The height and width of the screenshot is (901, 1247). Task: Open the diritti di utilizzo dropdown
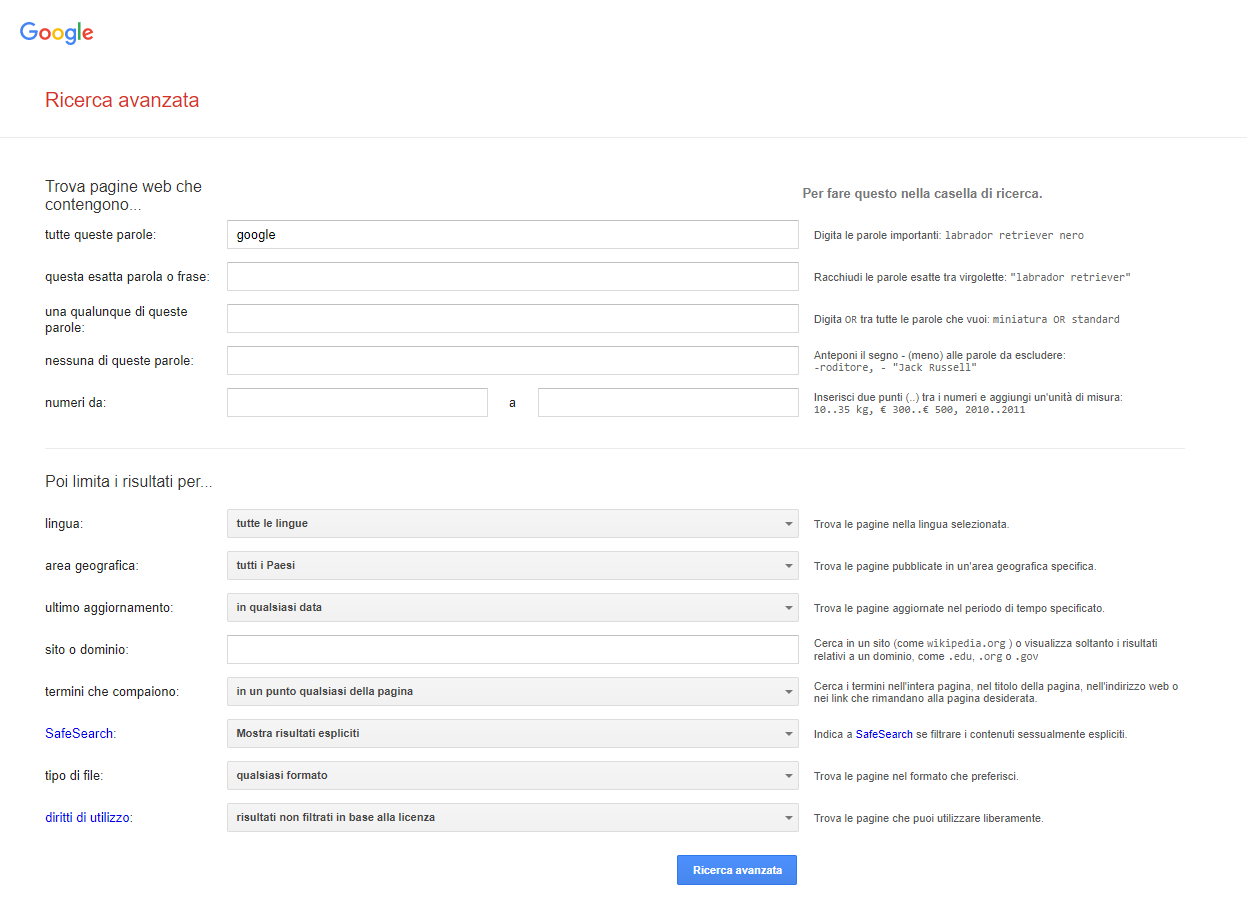[x=512, y=818]
